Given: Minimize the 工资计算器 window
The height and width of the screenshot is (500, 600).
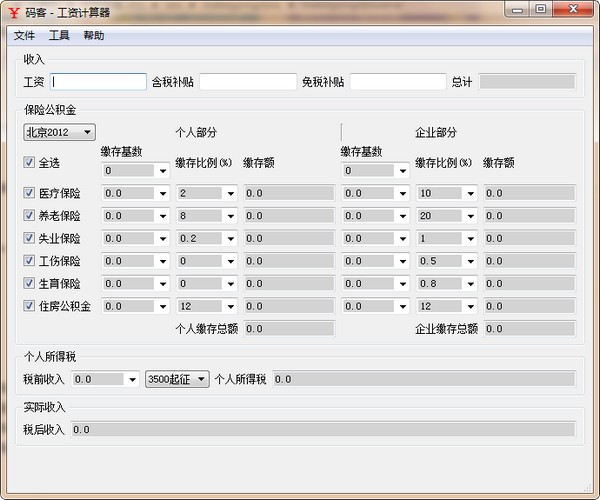Looking at the screenshot, I should tap(517, 10).
